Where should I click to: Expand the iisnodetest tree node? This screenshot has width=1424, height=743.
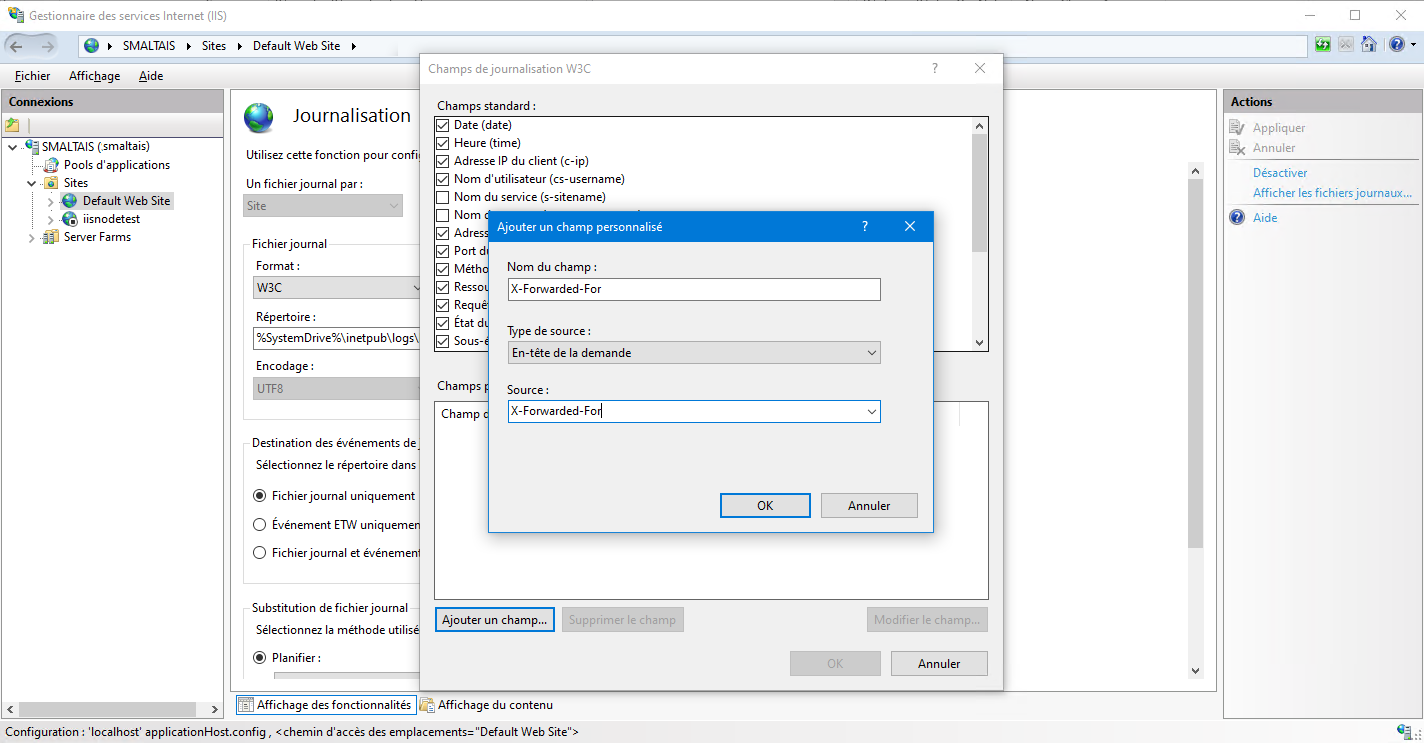[51, 219]
